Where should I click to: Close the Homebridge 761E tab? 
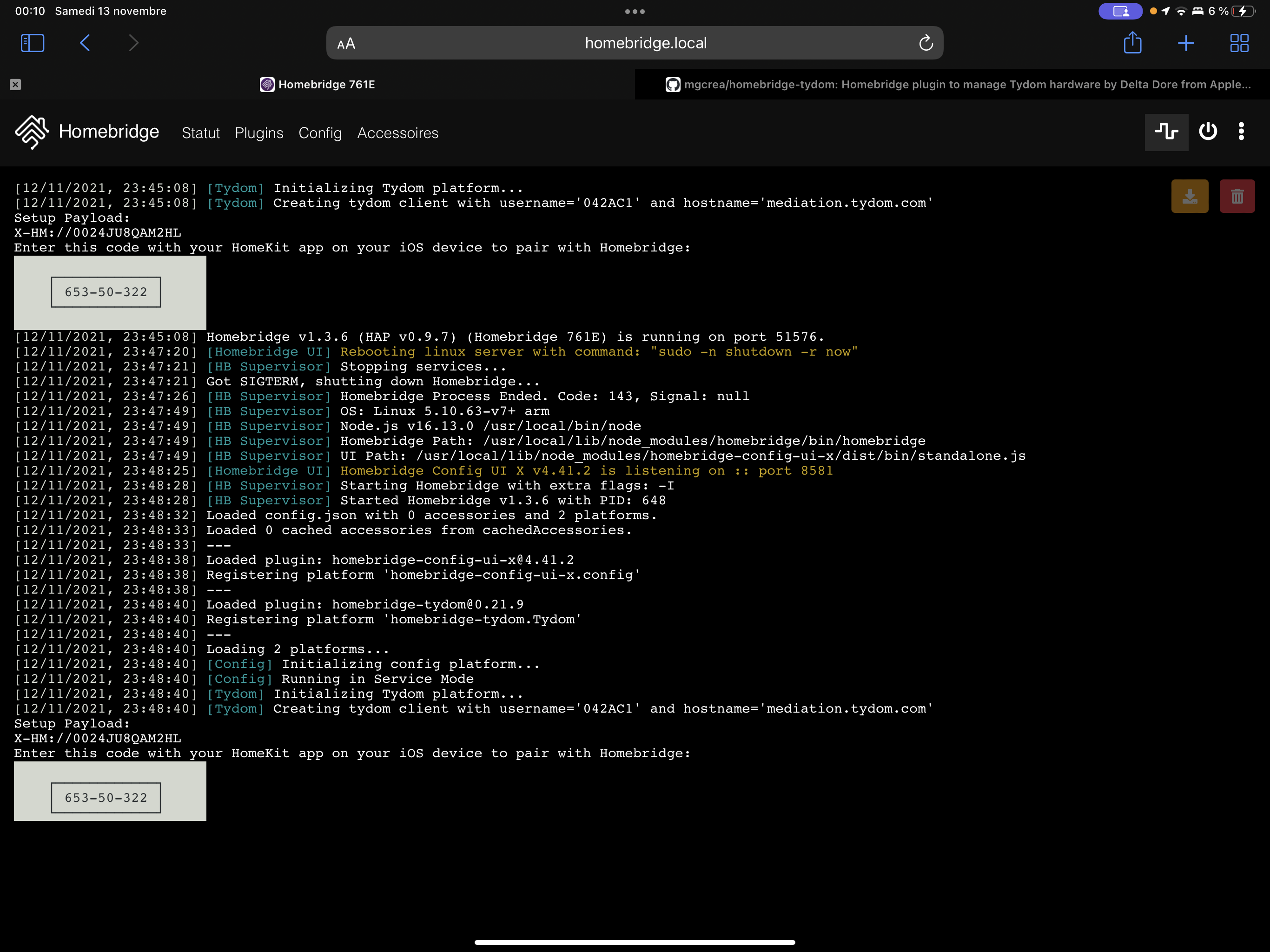[15, 85]
